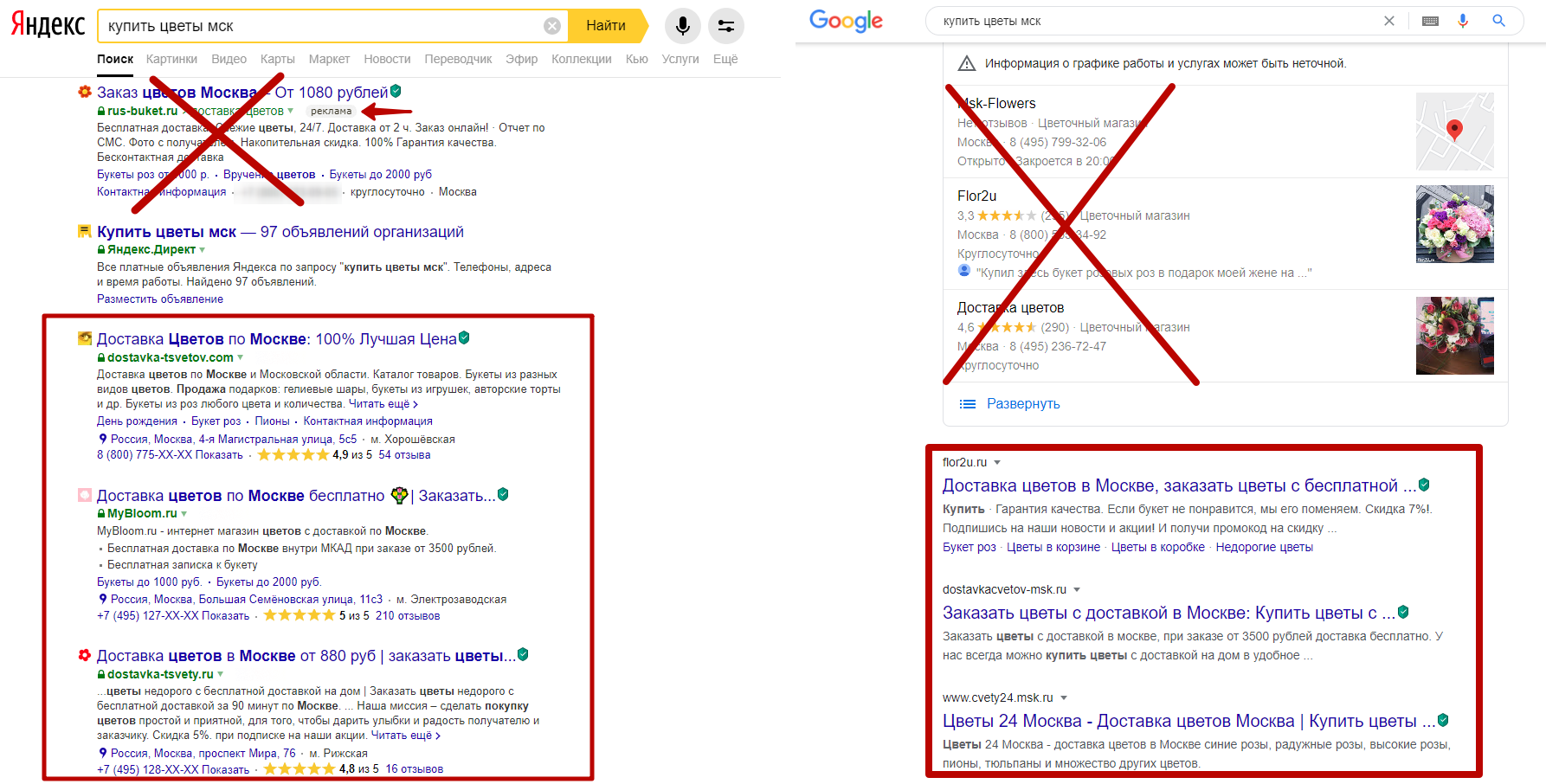Switch to the Новости tab
Screen dimensions: 1546x784
click(x=387, y=59)
